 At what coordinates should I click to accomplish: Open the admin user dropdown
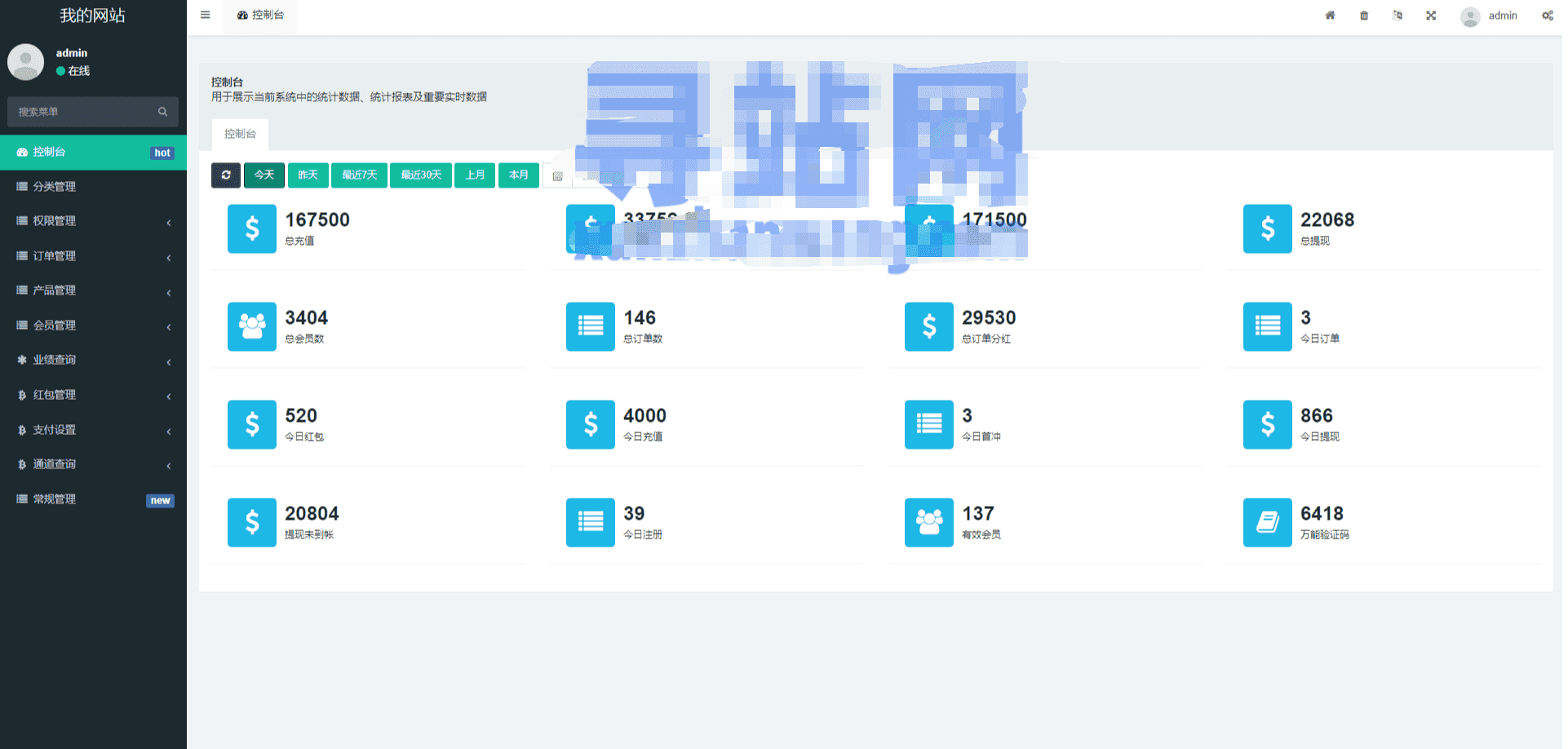pos(1490,16)
